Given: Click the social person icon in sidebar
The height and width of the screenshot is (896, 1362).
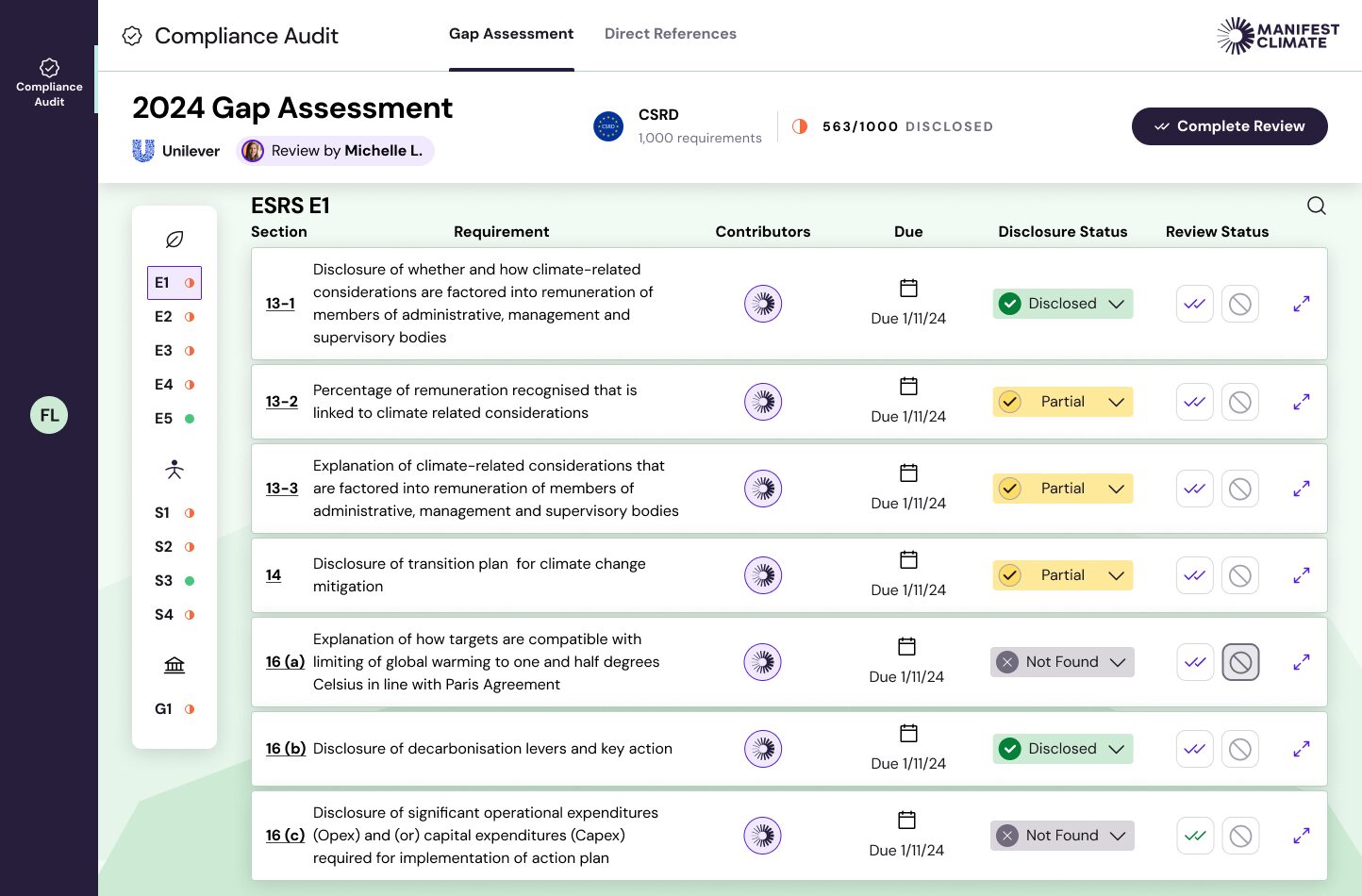Looking at the screenshot, I should (x=174, y=469).
